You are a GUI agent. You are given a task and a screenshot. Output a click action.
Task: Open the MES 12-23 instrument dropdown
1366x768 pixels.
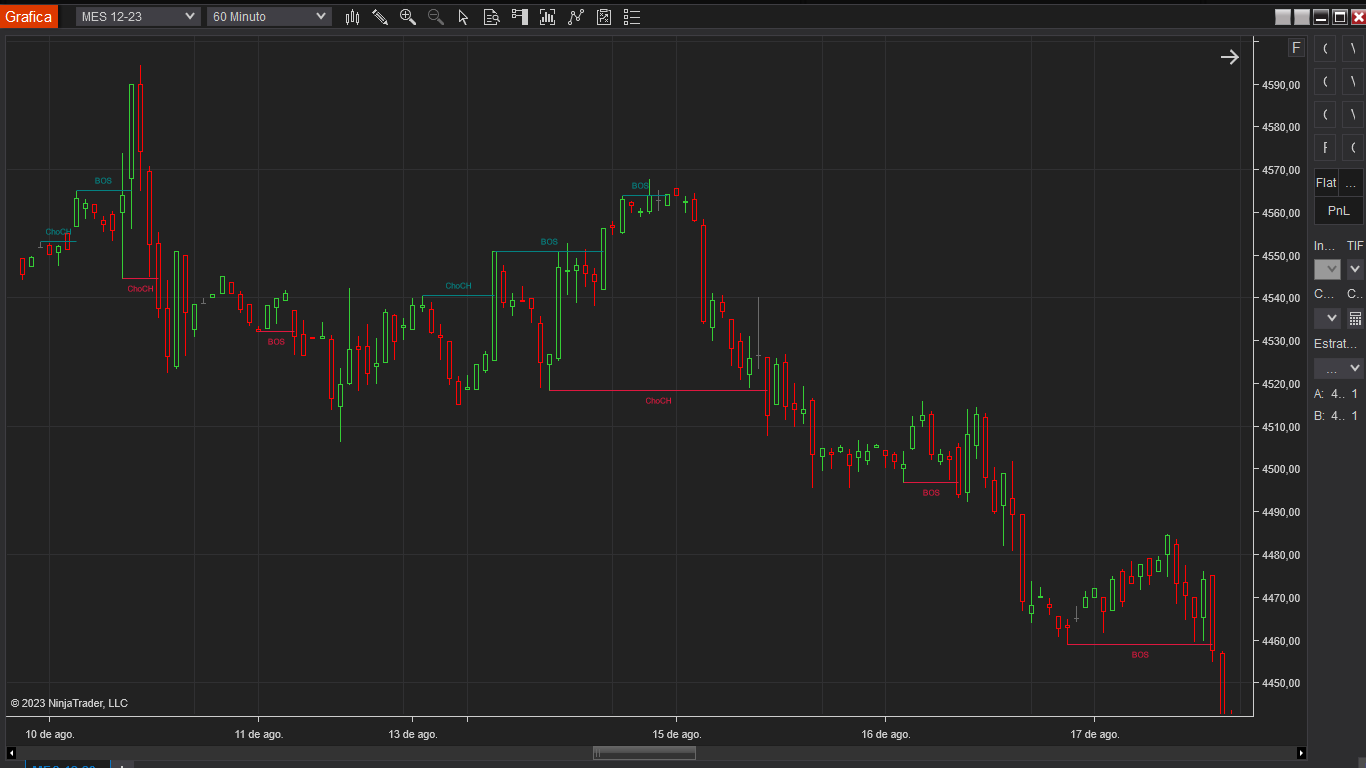tap(137, 16)
